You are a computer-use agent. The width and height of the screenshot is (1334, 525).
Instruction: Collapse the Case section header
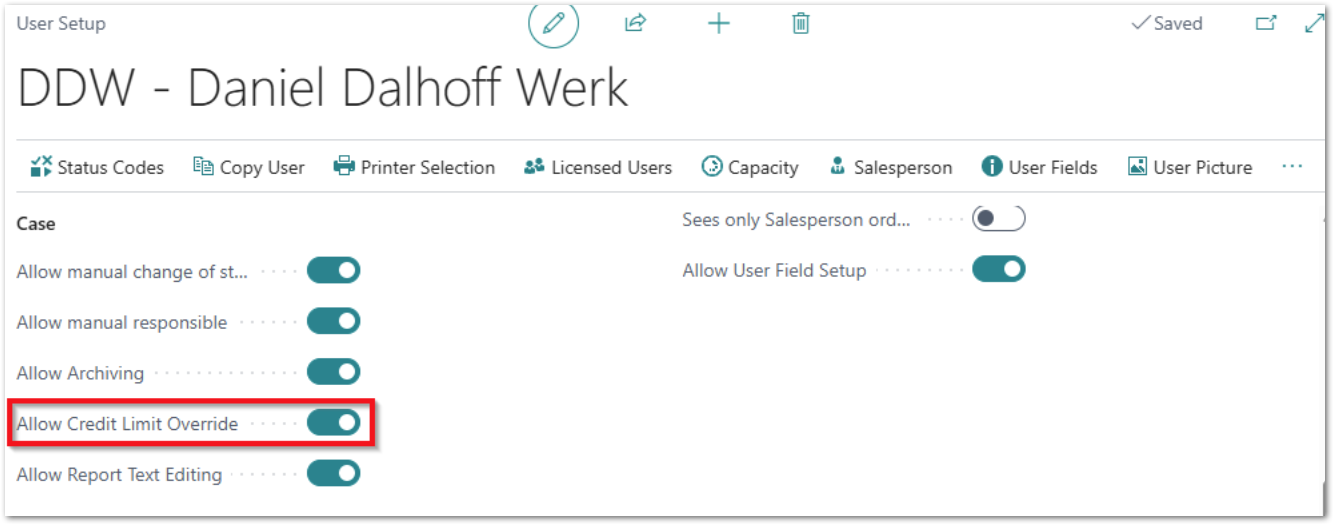click(36, 224)
